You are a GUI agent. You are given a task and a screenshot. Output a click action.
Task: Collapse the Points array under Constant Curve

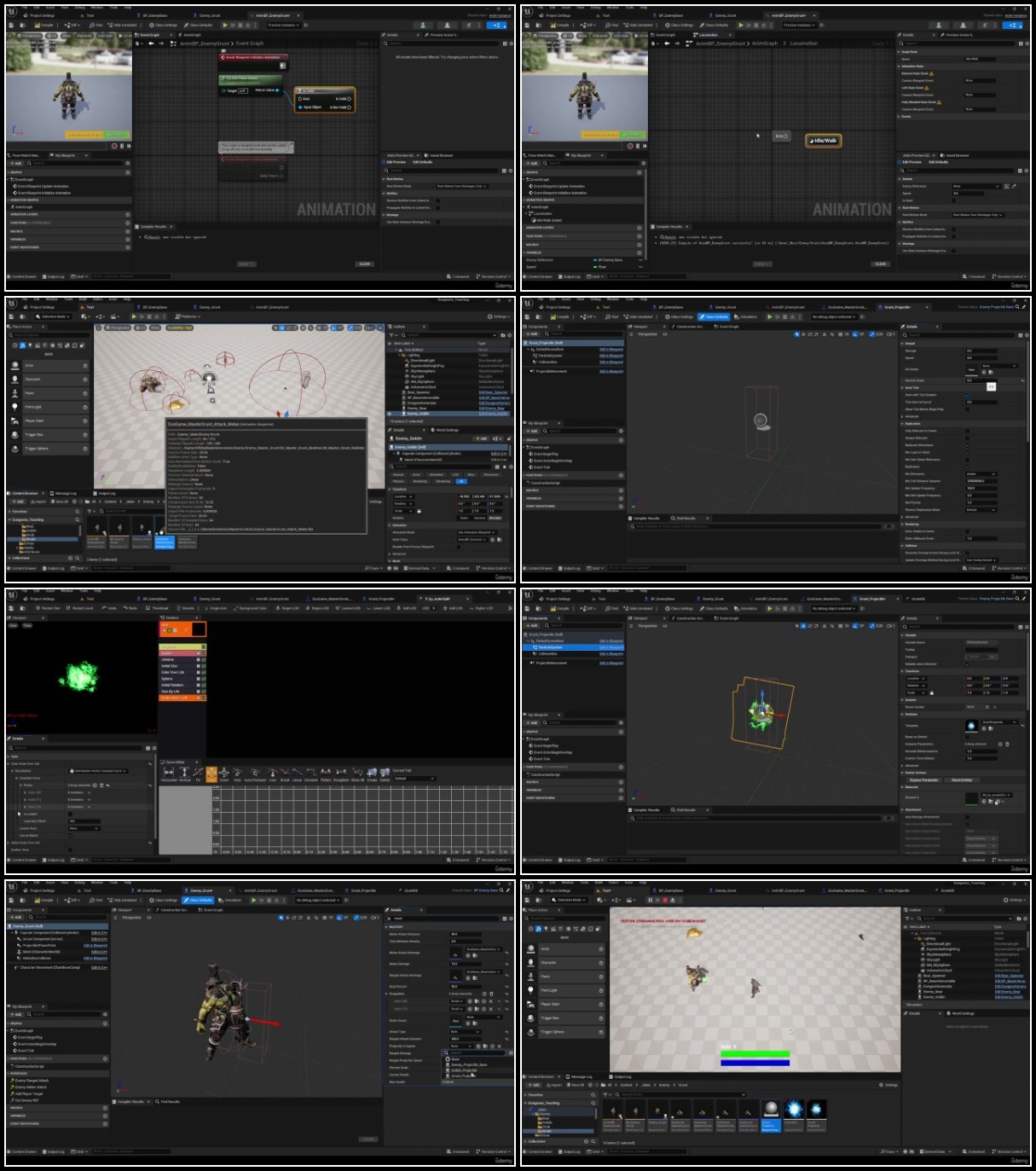tap(20, 785)
